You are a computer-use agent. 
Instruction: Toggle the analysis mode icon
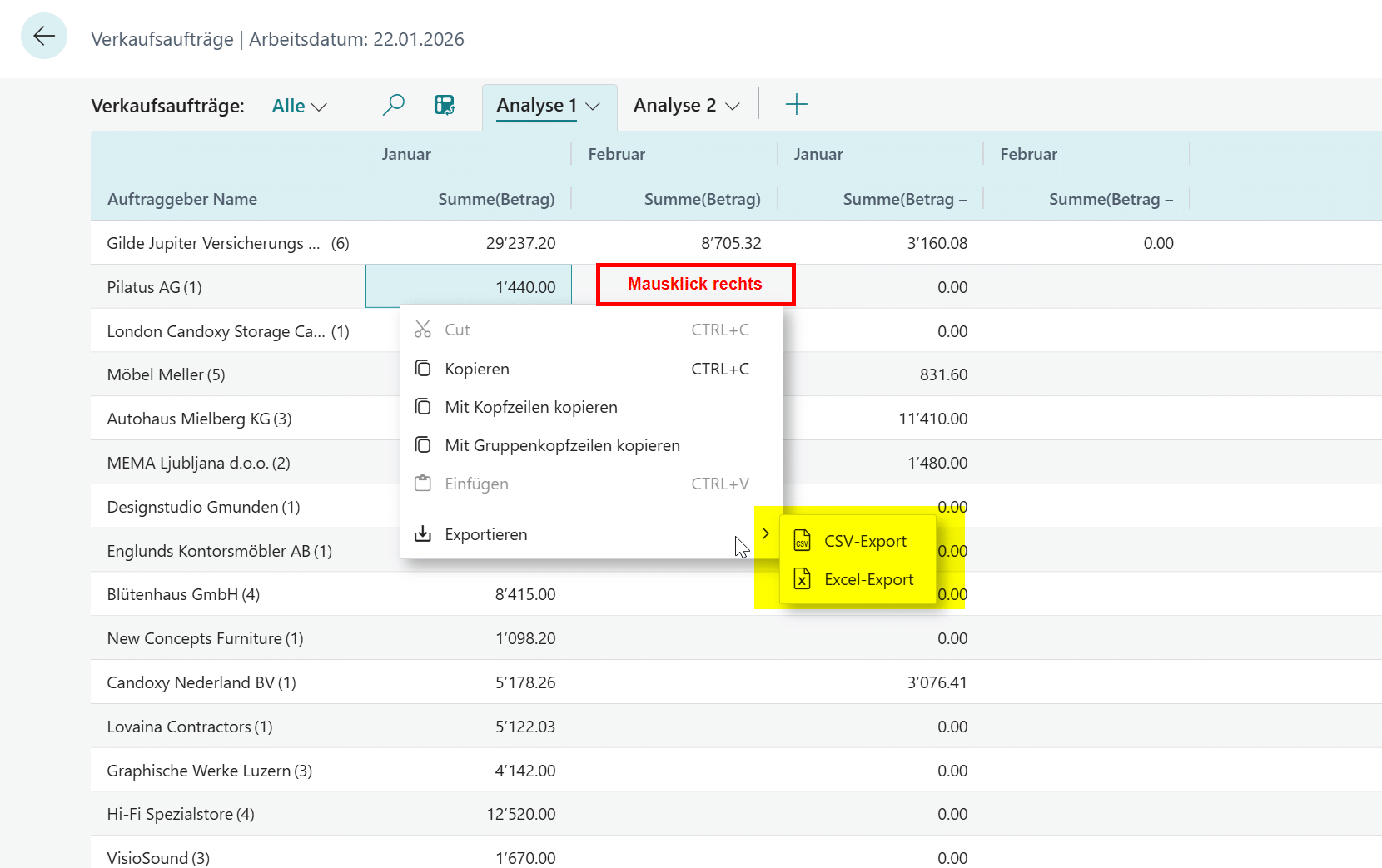(445, 105)
